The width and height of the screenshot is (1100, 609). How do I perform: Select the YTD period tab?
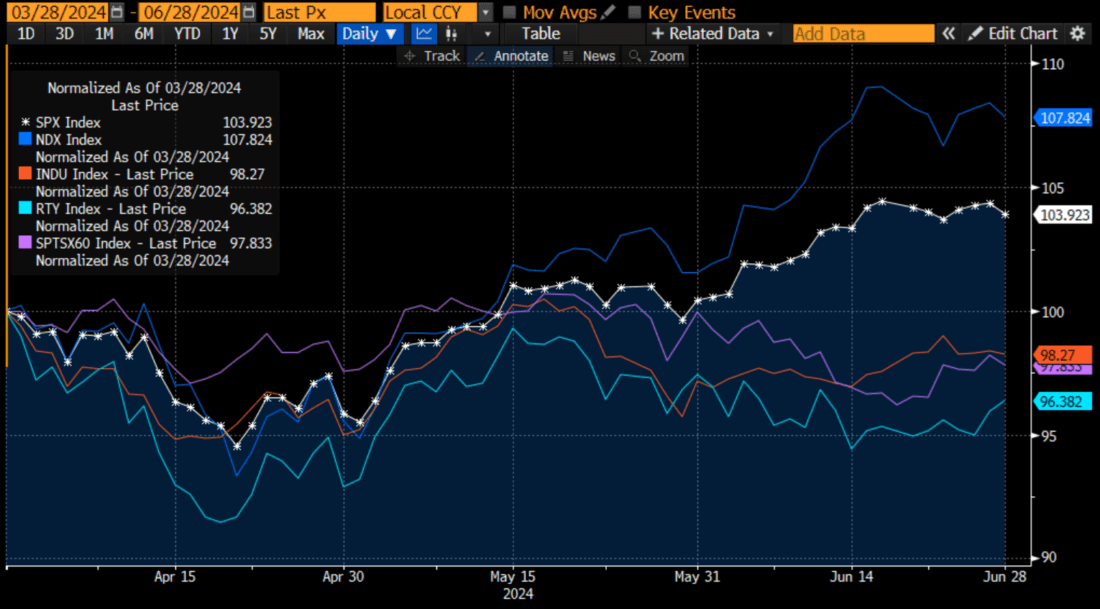pyautogui.click(x=186, y=33)
